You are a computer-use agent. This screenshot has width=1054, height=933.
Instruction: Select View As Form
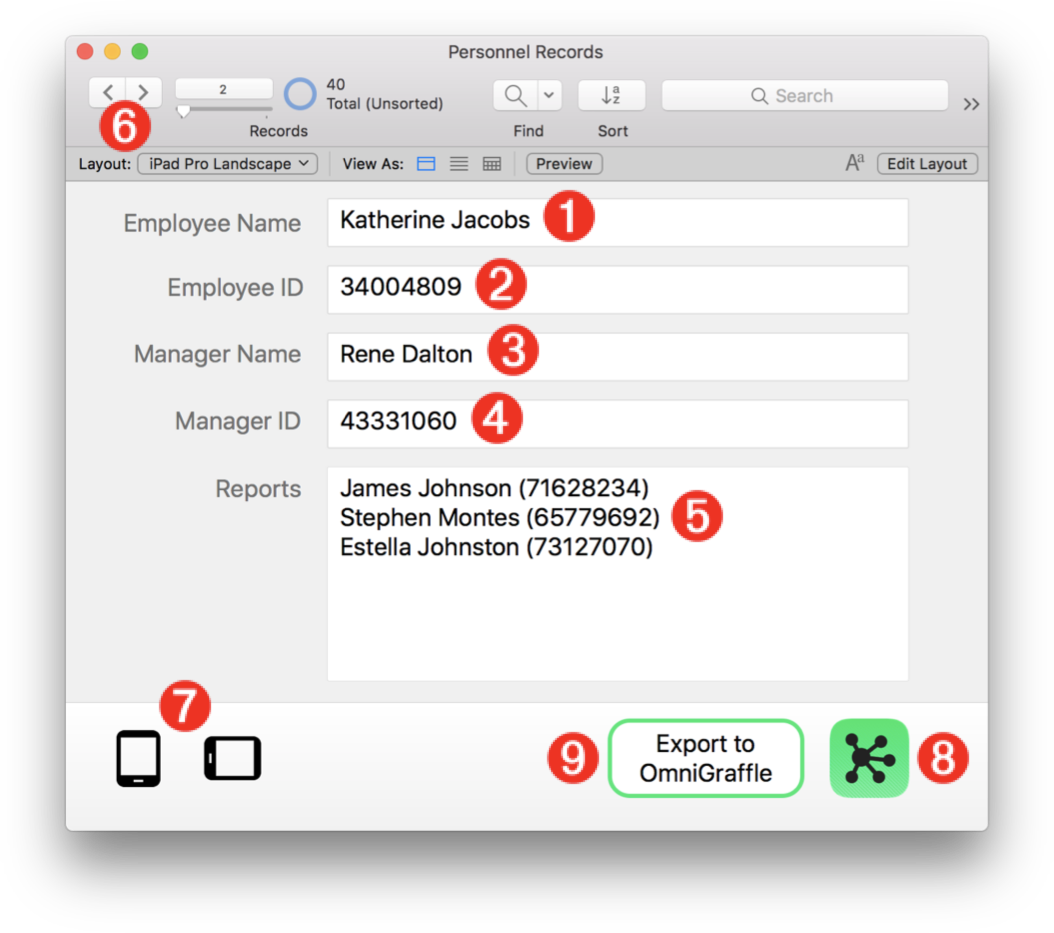[x=426, y=164]
